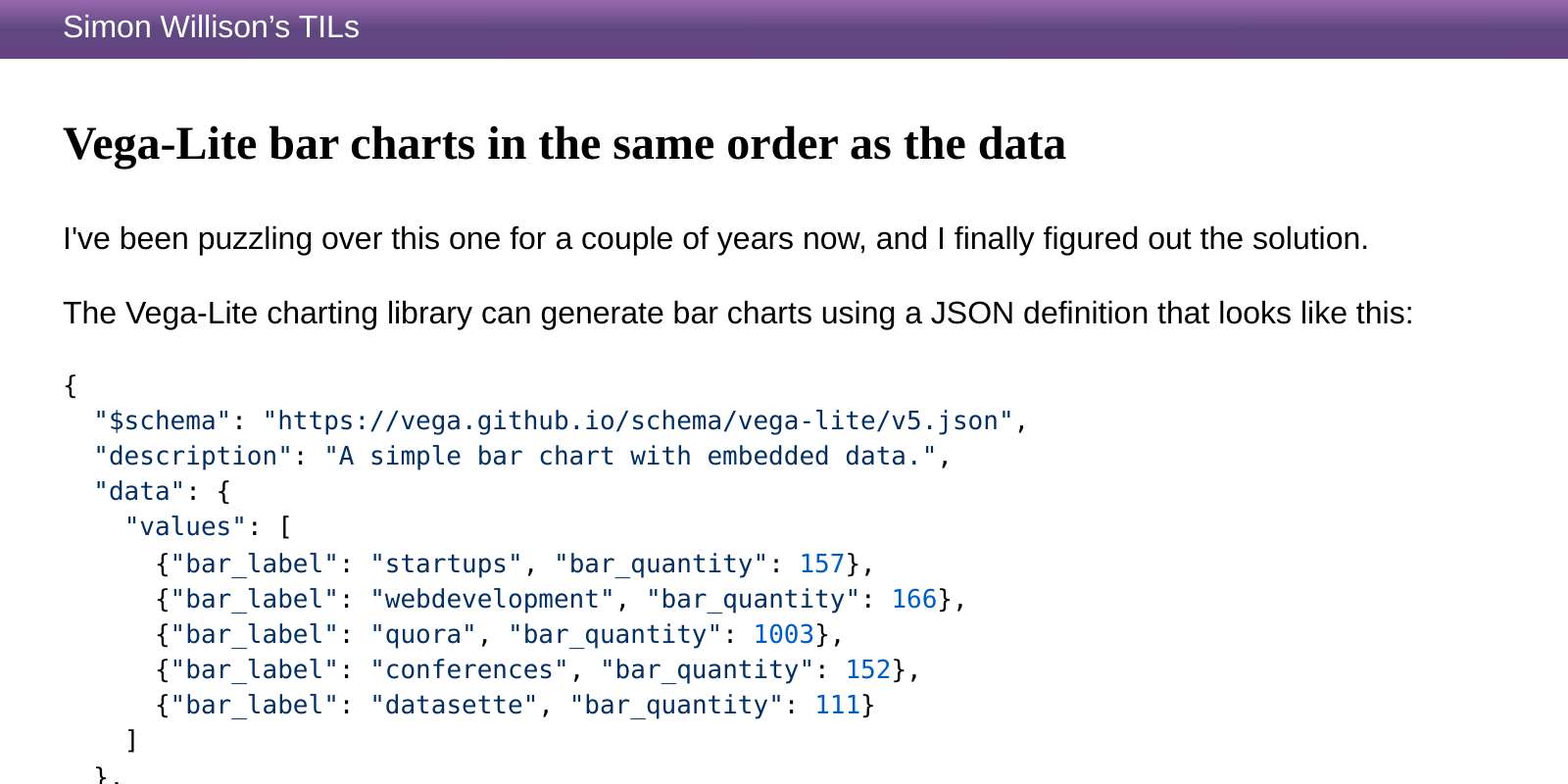Select the word startups in the code
Screen dimensions: 1568x784
tap(446, 563)
